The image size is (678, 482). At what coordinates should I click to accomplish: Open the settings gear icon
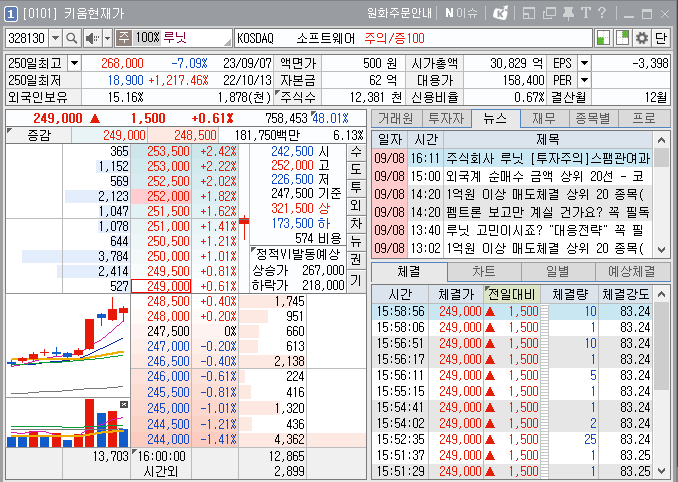pyautogui.click(x=642, y=38)
